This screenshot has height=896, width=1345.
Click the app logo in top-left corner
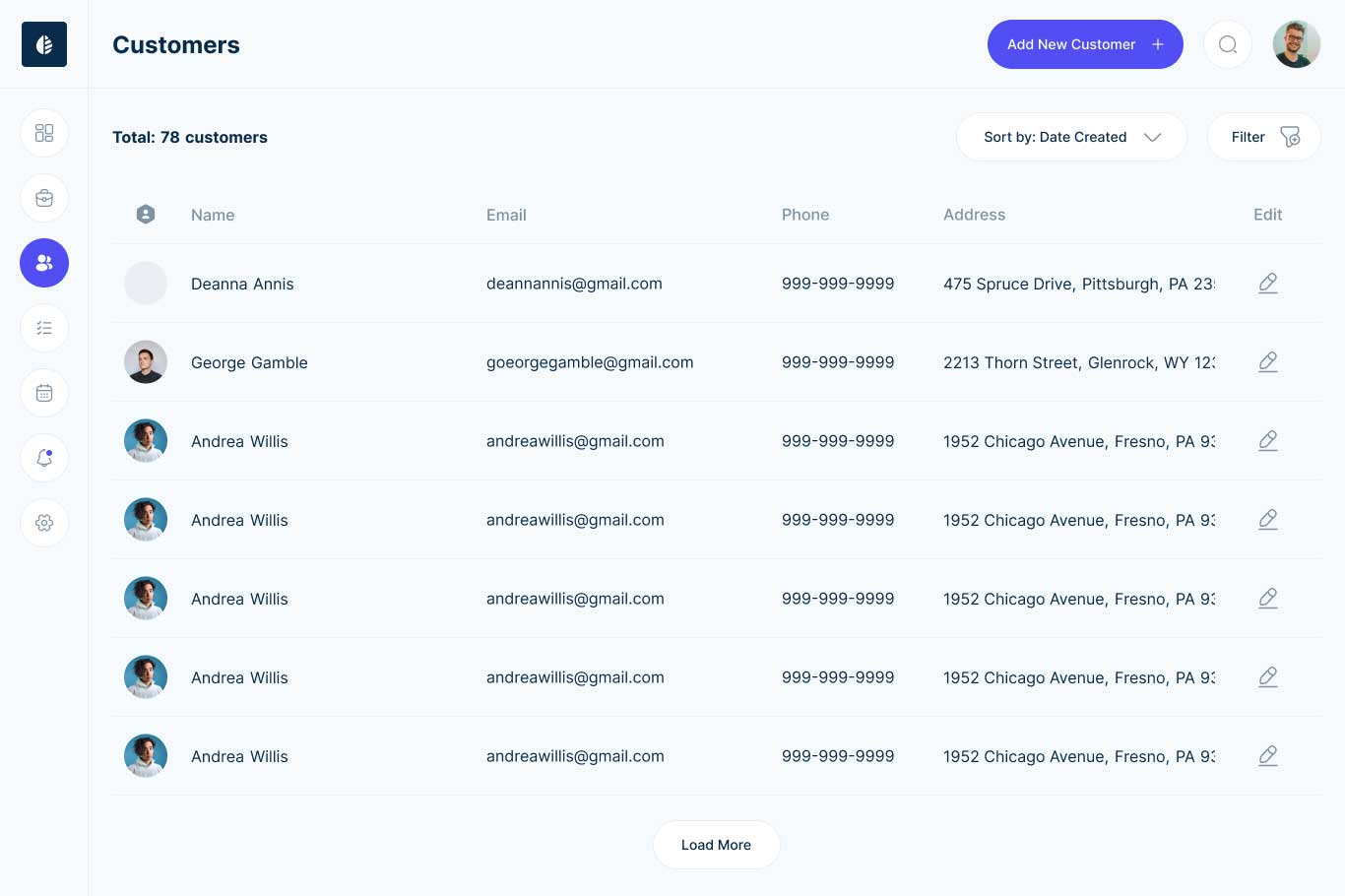pos(44,44)
